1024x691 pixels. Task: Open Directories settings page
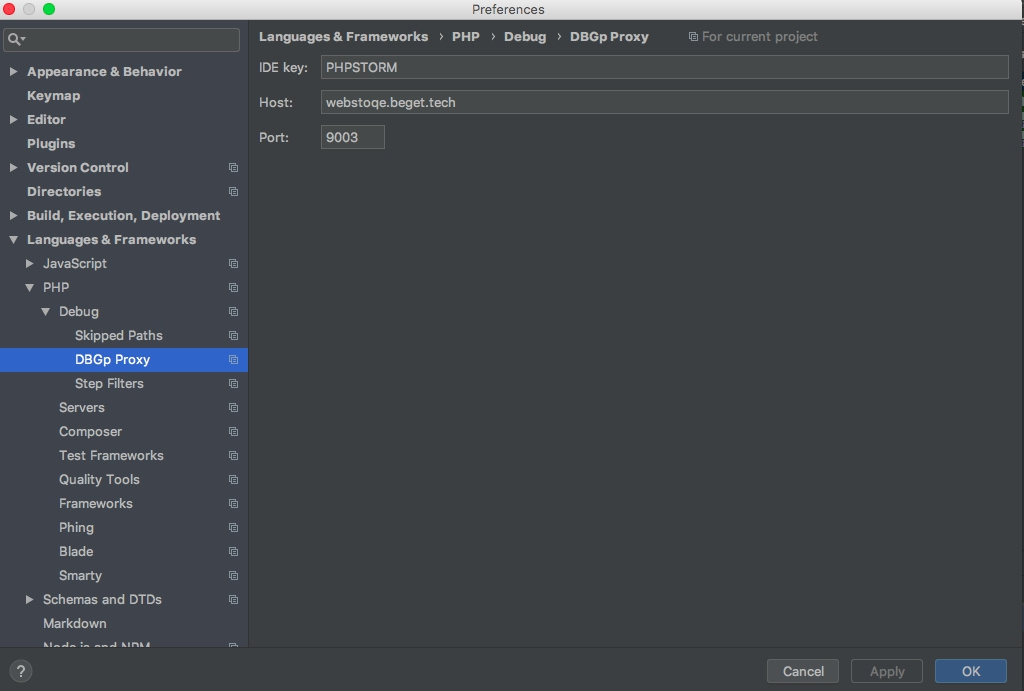coord(64,191)
